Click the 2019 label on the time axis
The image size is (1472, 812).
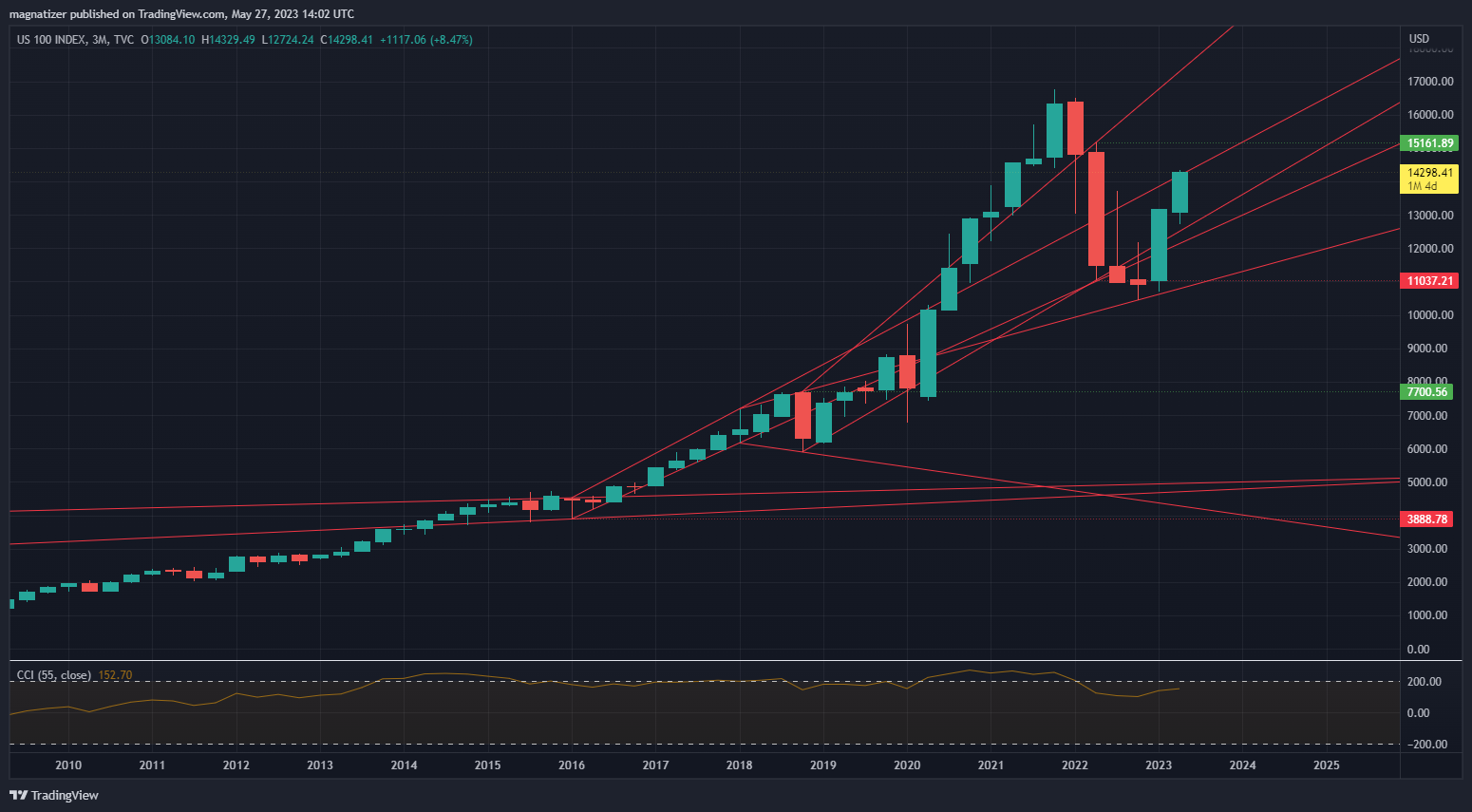[x=823, y=765]
